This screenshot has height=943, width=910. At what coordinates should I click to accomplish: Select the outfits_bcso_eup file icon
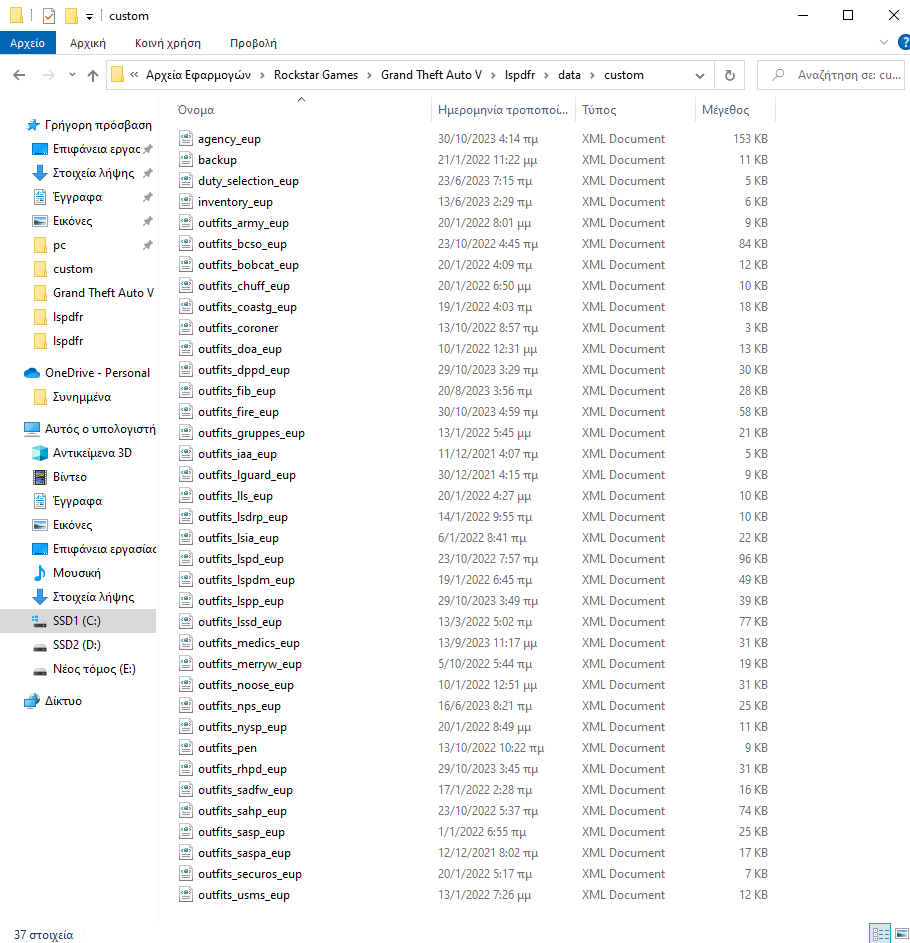click(x=186, y=244)
